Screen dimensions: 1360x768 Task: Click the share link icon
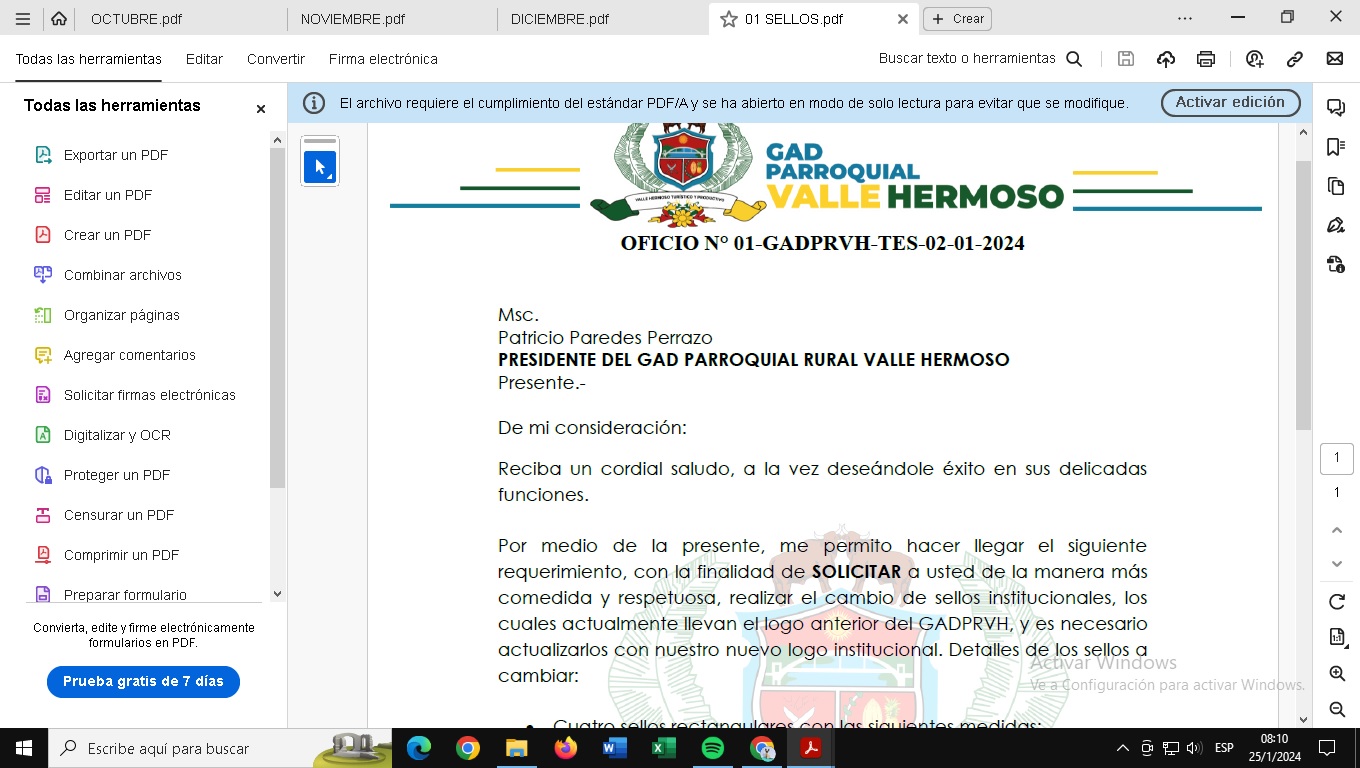tap(1295, 59)
